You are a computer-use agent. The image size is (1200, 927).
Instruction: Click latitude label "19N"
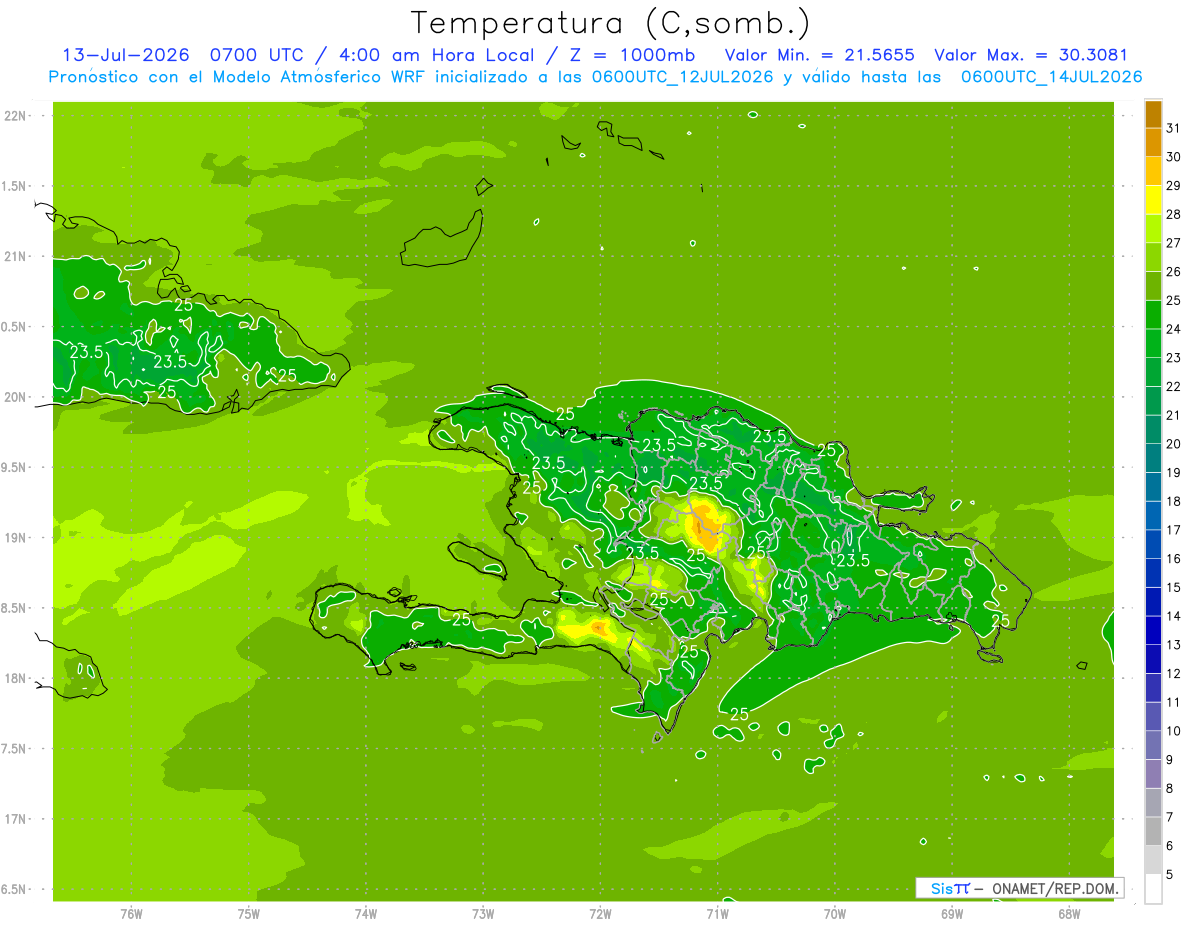[16, 538]
